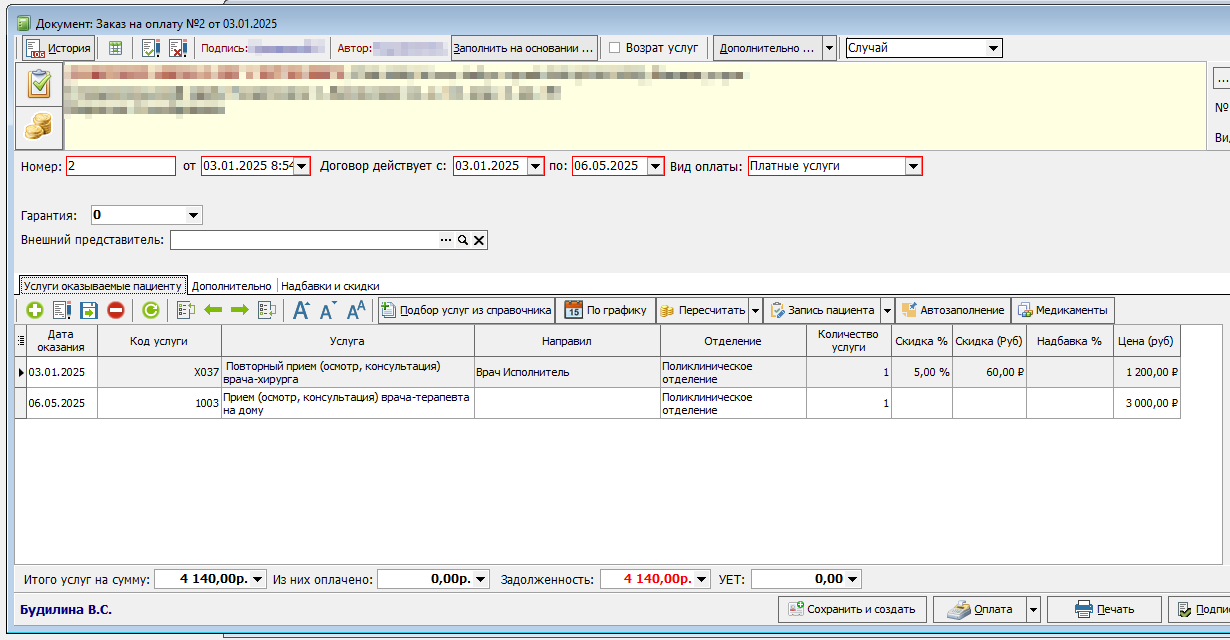
Task: Click the list icon left of green left arrow
Action: [185, 310]
